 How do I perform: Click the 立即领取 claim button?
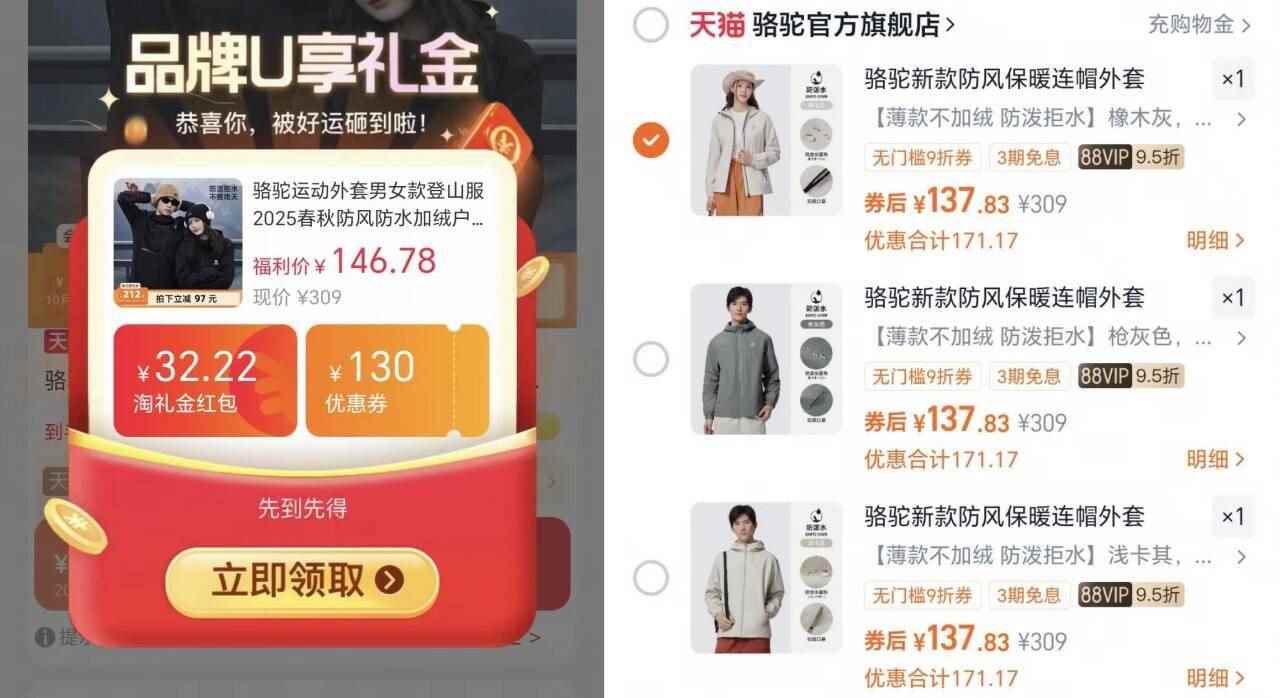click(x=302, y=581)
